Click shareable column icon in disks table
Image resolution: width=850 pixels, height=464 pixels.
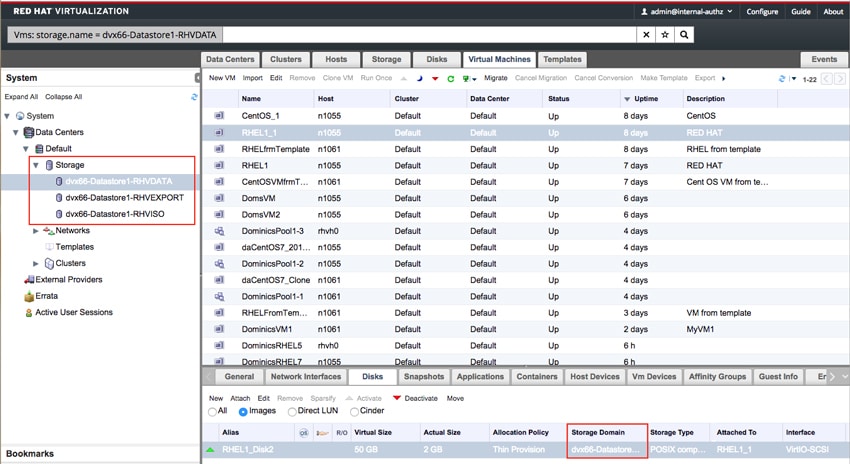coord(323,433)
